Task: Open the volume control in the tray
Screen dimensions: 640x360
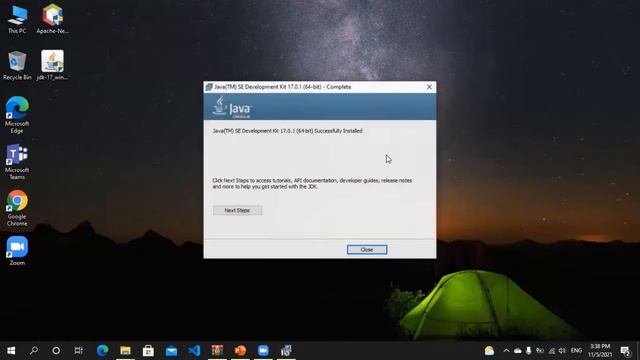Action: point(562,351)
